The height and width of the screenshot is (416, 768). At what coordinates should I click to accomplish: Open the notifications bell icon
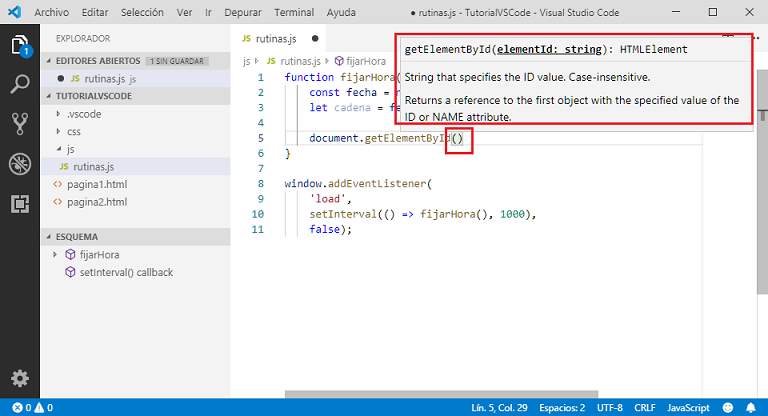[750, 408]
